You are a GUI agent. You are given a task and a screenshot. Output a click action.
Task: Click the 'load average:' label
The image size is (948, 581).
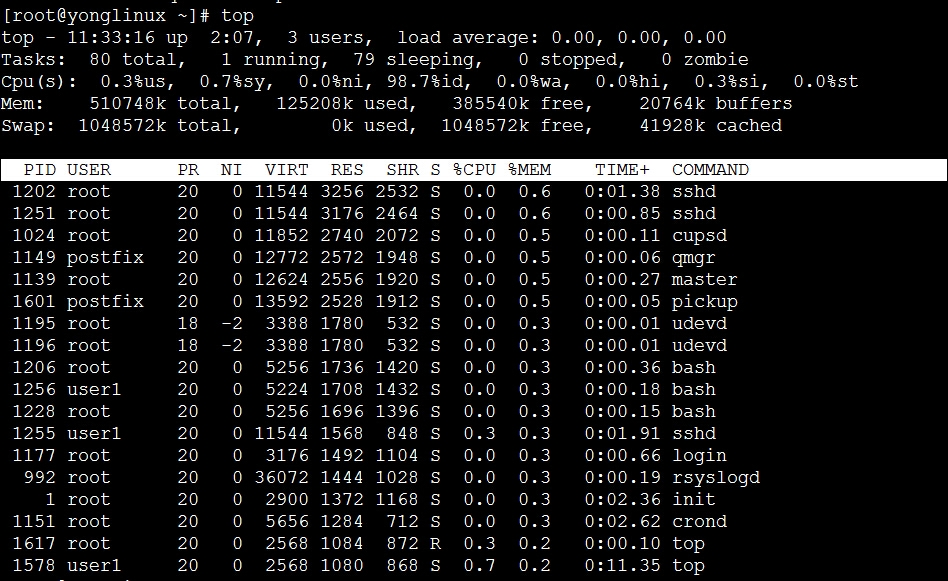tap(468, 37)
